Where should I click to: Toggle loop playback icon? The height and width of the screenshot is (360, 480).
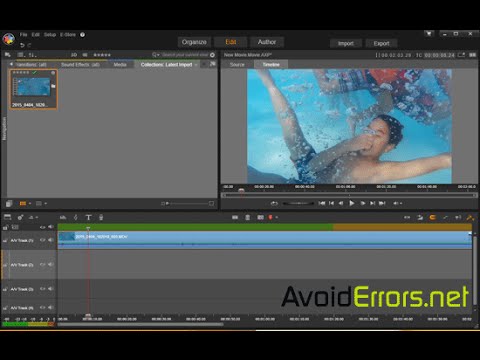pyautogui.click(x=274, y=203)
